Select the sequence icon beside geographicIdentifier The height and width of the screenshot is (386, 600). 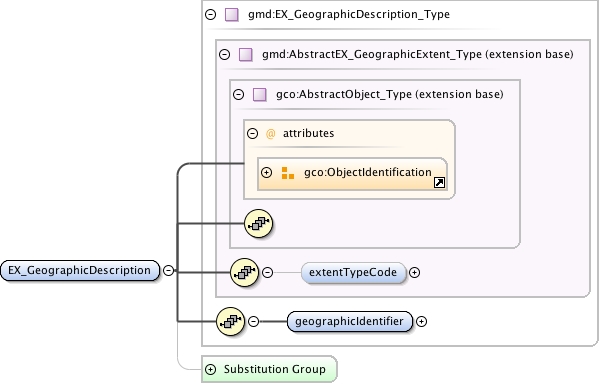pyautogui.click(x=230, y=321)
